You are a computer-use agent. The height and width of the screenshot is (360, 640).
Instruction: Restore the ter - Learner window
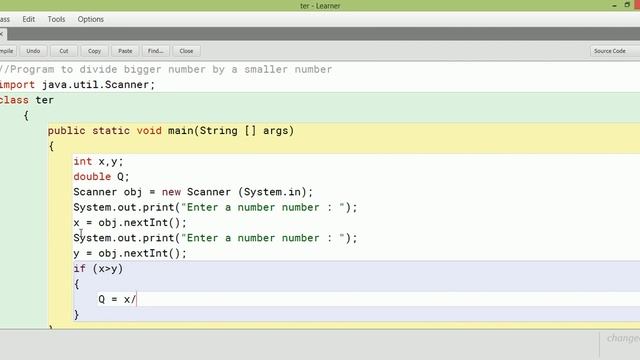[x=627, y=5]
